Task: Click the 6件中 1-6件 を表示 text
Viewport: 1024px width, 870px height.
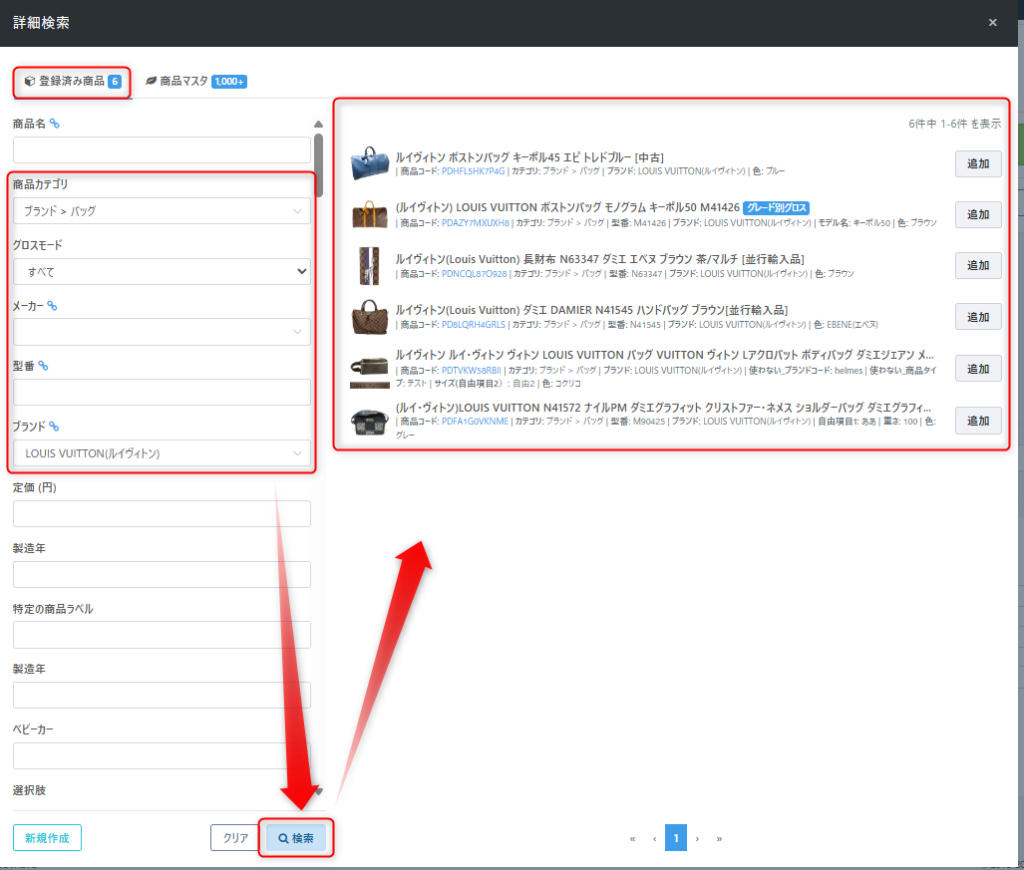Action: [x=954, y=123]
